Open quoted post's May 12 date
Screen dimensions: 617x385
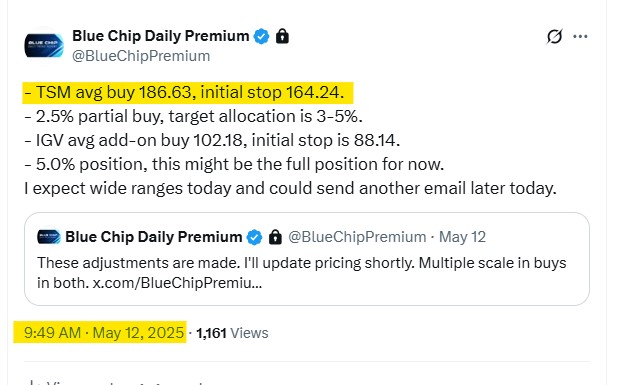pyautogui.click(x=462, y=237)
